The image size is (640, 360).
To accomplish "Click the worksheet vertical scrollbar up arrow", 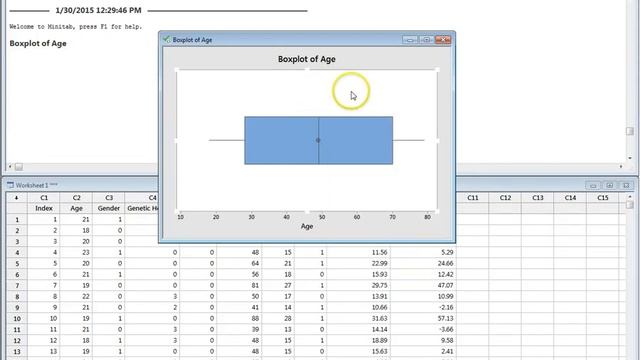I will pyautogui.click(x=630, y=197).
